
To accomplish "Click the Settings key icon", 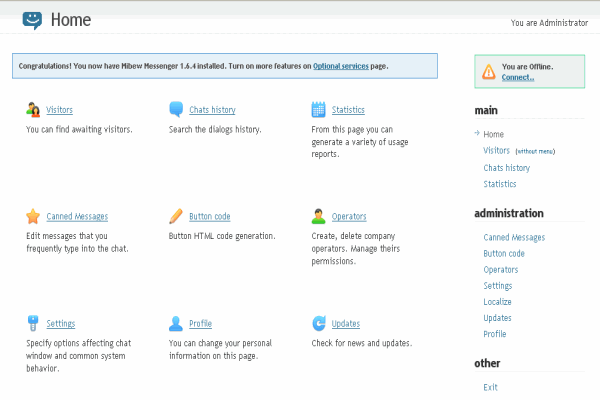I will 33,323.
